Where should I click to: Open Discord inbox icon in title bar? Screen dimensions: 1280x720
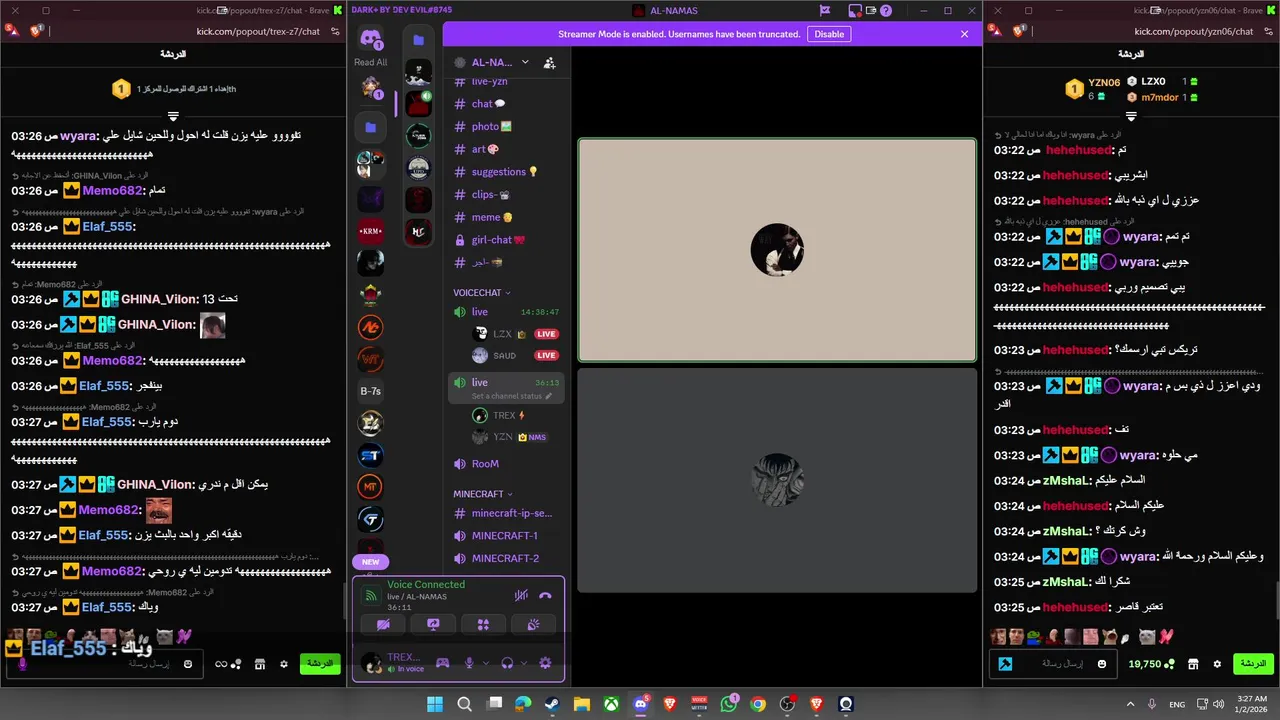coord(855,11)
